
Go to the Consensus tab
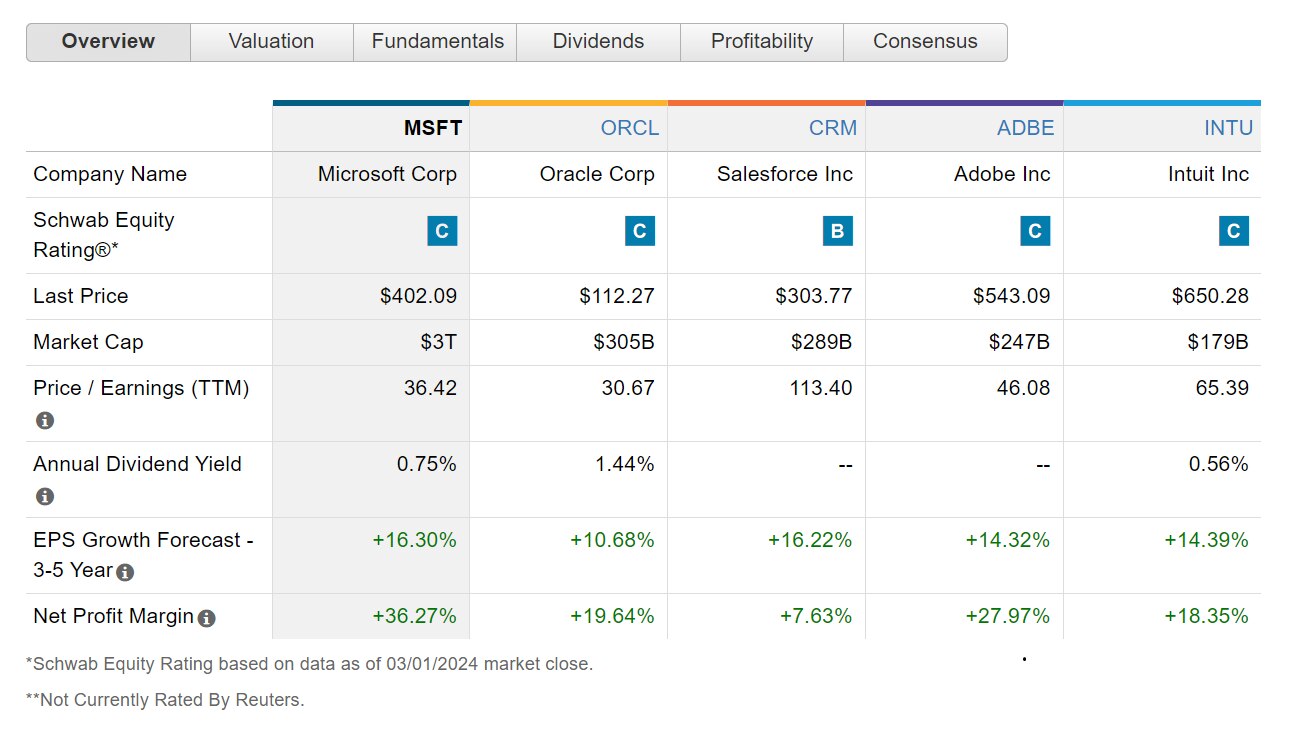pos(925,42)
